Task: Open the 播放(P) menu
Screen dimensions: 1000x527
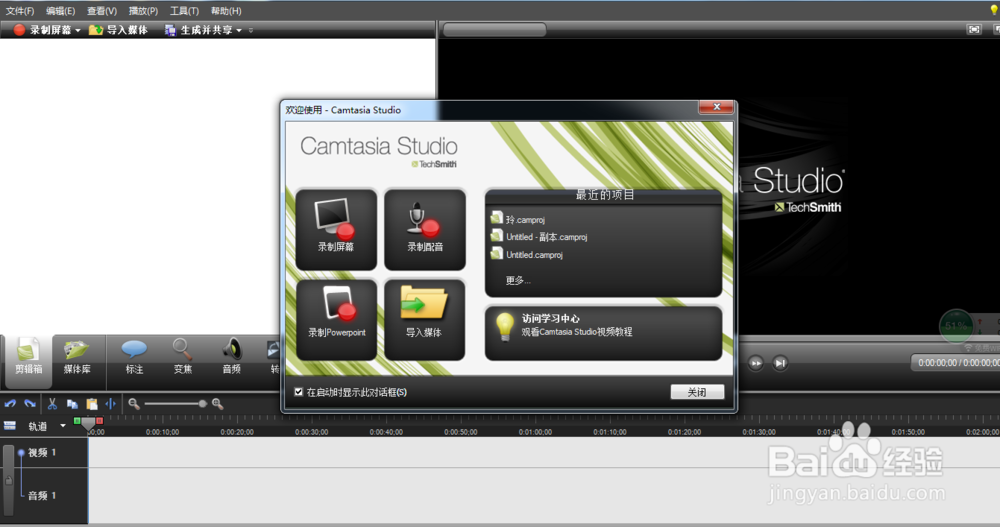Action: (143, 11)
